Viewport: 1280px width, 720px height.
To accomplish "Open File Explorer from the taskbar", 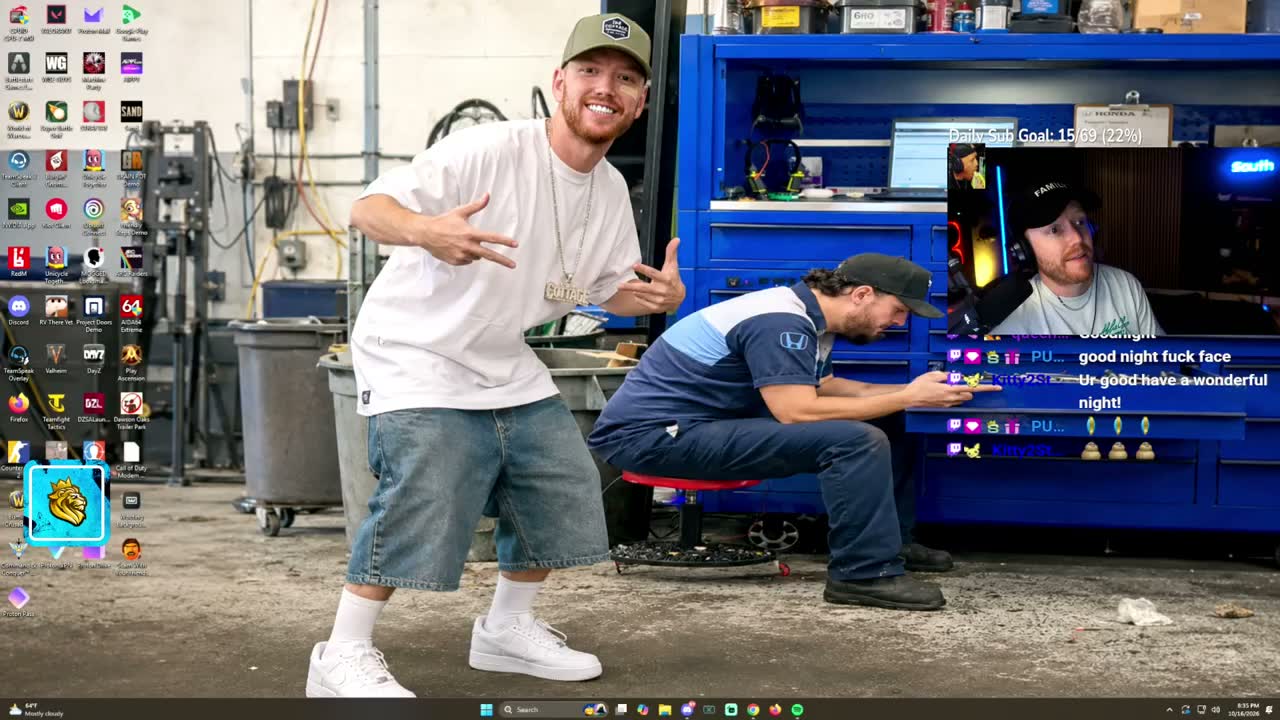I will pos(664,709).
